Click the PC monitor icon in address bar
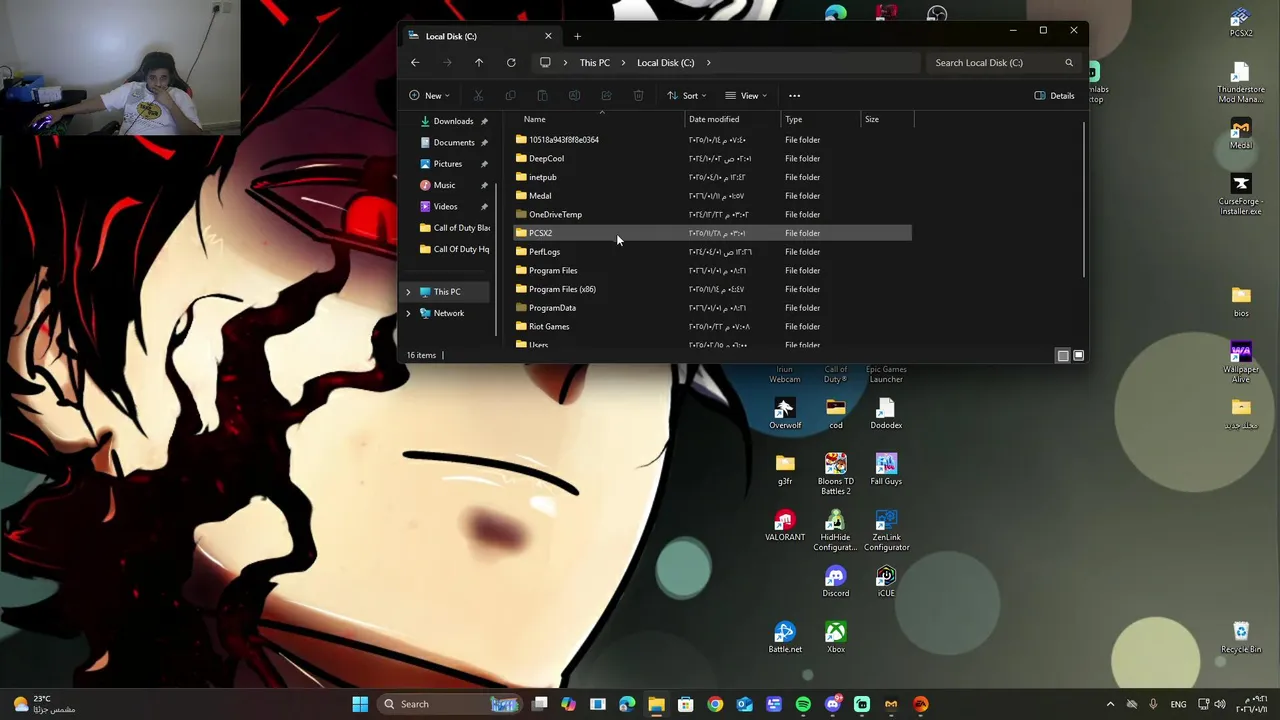Viewport: 1280px width, 720px height. (x=545, y=63)
